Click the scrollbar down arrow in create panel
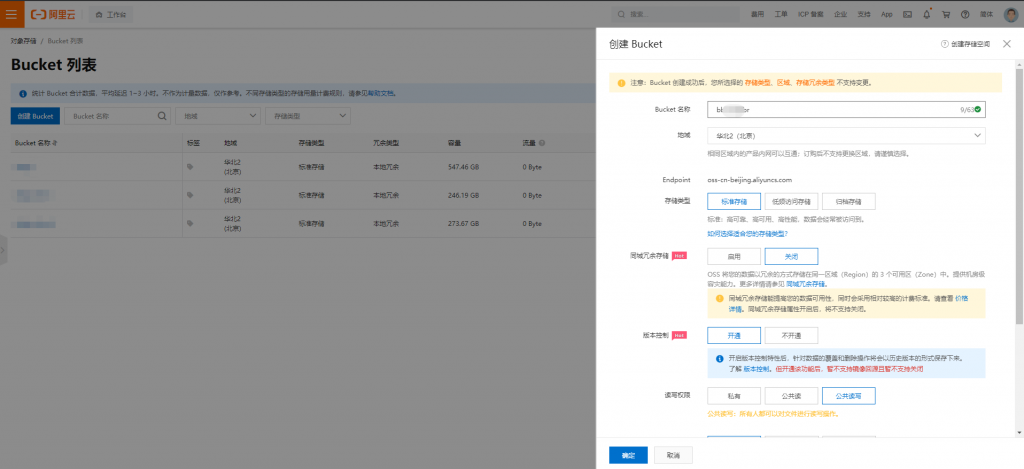The image size is (1024, 469). point(1019,432)
